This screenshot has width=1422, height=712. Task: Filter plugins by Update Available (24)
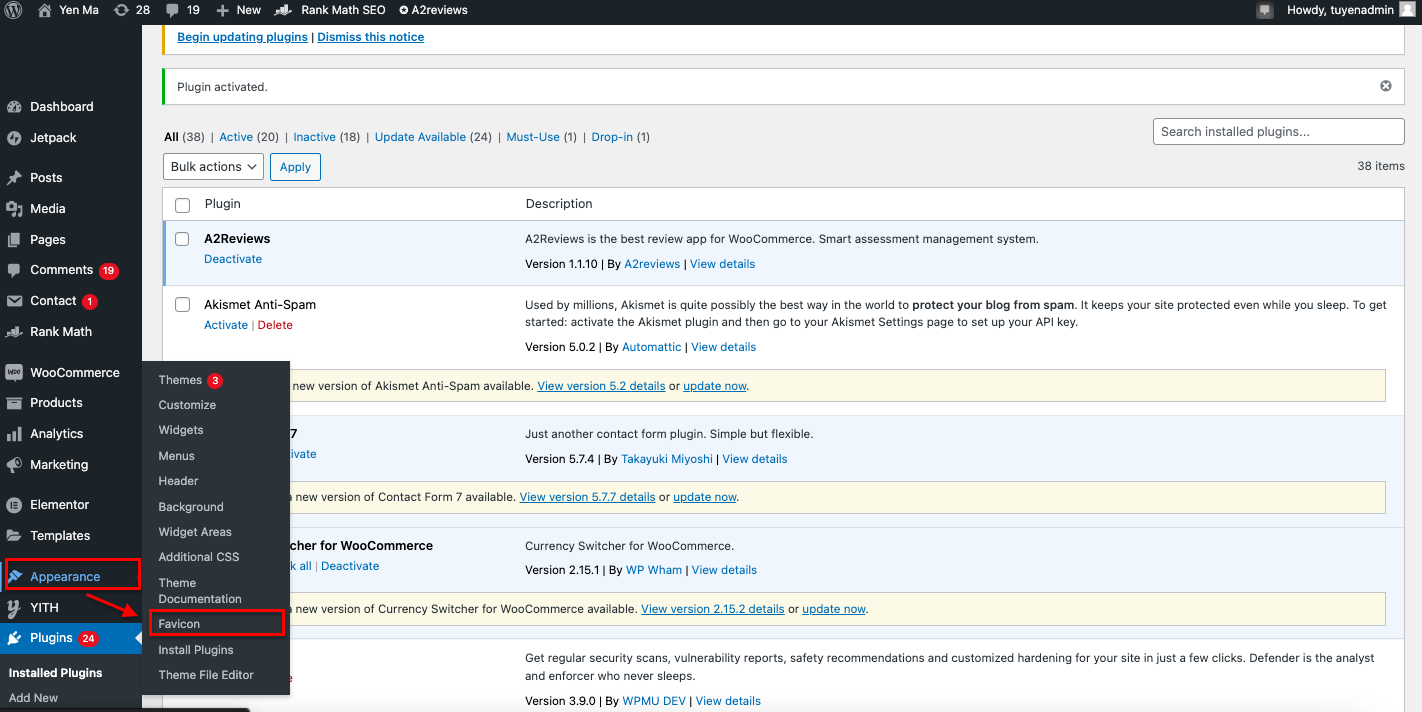click(x=433, y=137)
